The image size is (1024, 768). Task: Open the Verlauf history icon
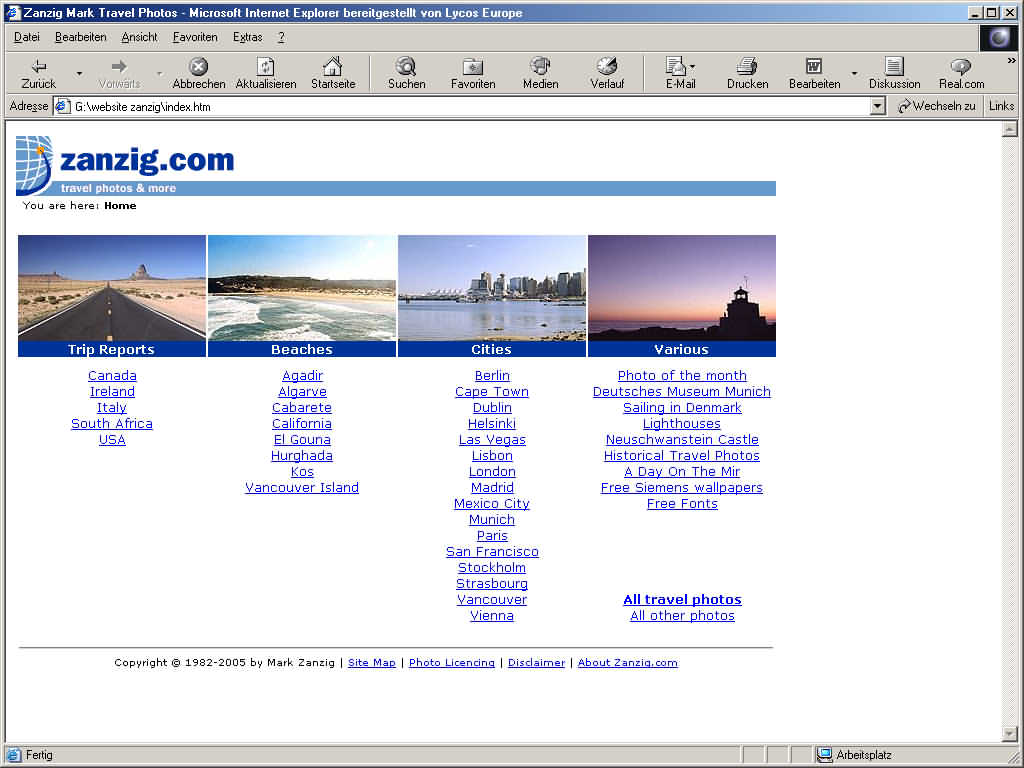[606, 67]
